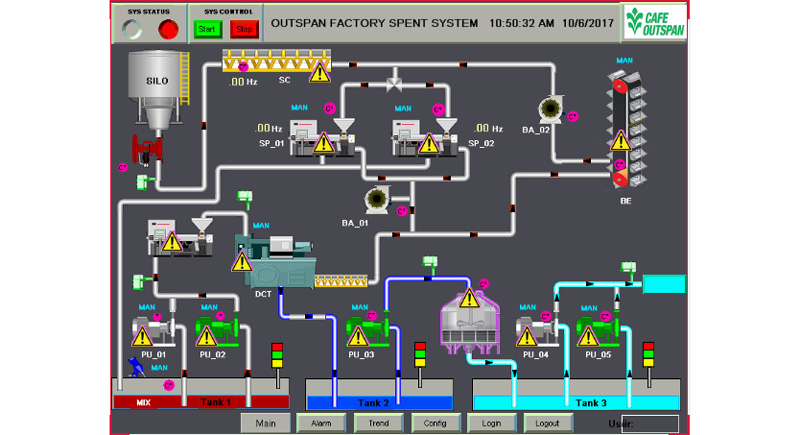Open the Alarm page

pos(321,423)
